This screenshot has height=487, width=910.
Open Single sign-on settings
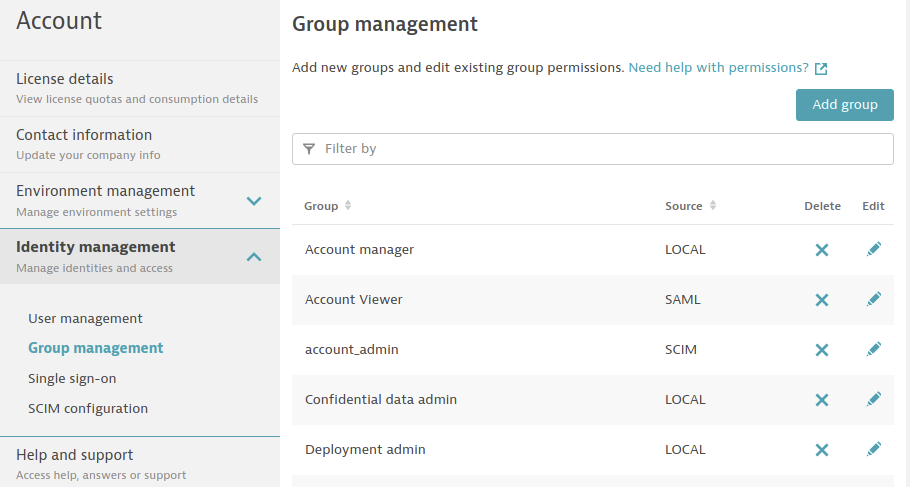[72, 378]
